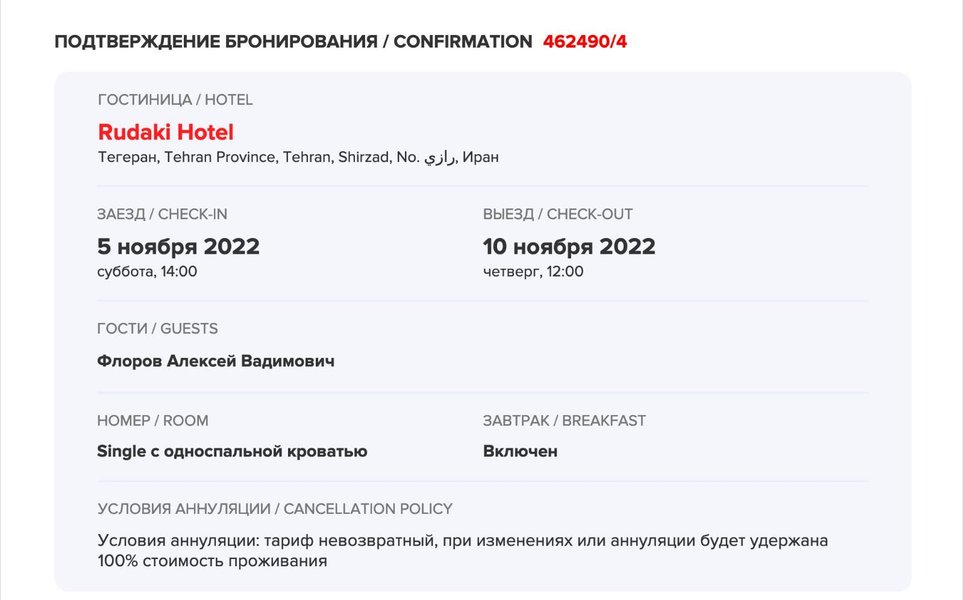Click confirmation number 462490/4
964x600 pixels.
click(585, 41)
